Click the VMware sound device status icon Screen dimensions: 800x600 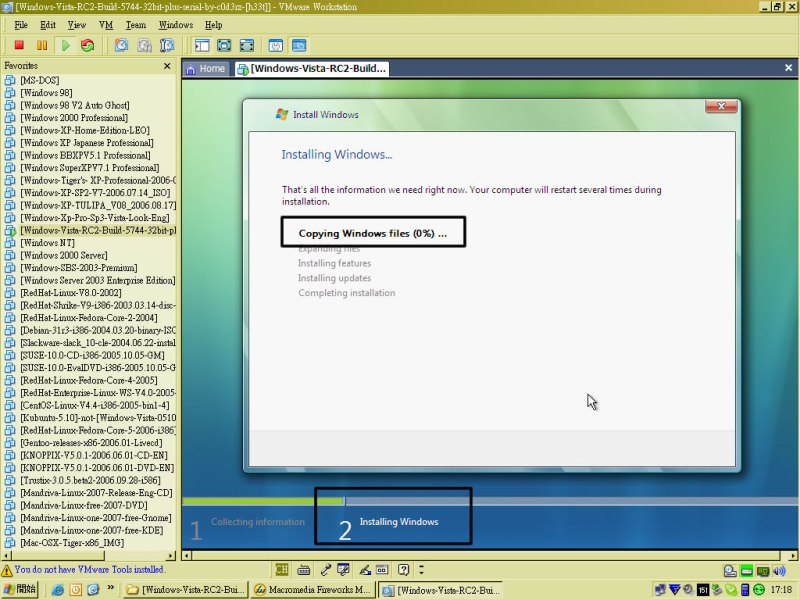[779, 571]
